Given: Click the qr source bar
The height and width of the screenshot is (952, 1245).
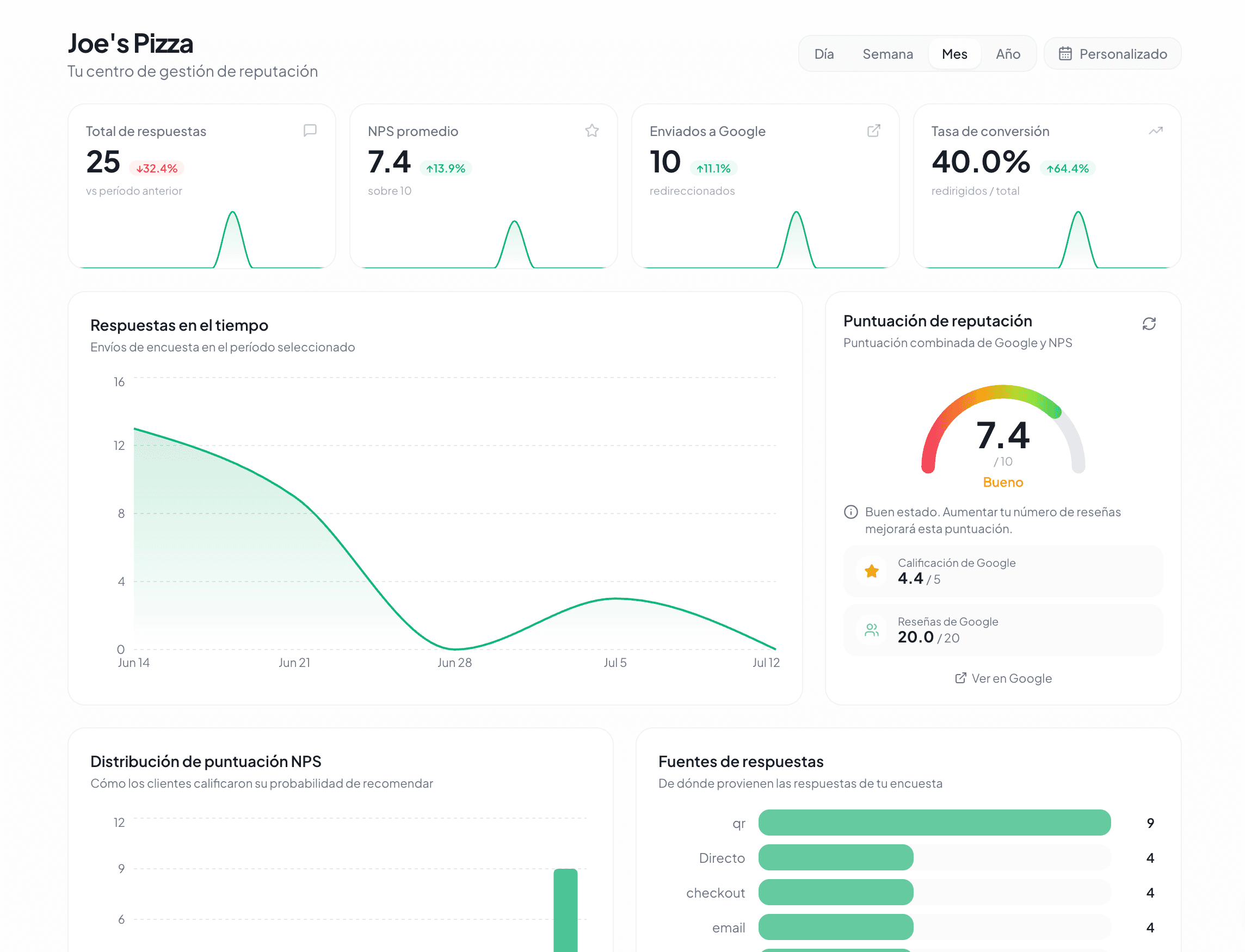Looking at the screenshot, I should coord(934,823).
